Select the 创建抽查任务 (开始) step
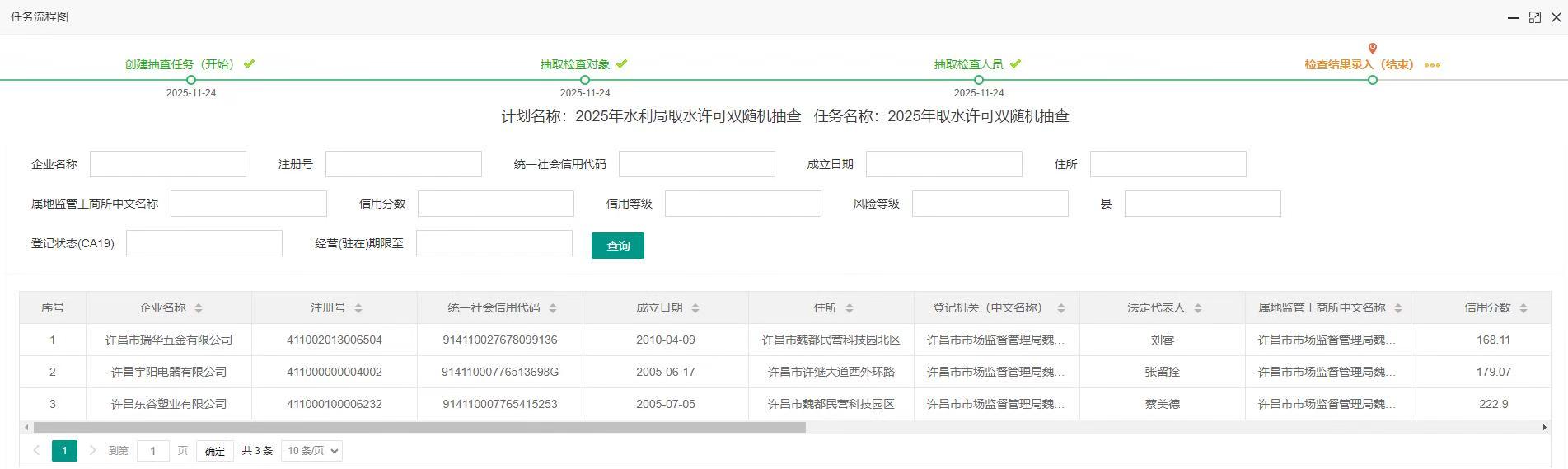 pos(180,64)
